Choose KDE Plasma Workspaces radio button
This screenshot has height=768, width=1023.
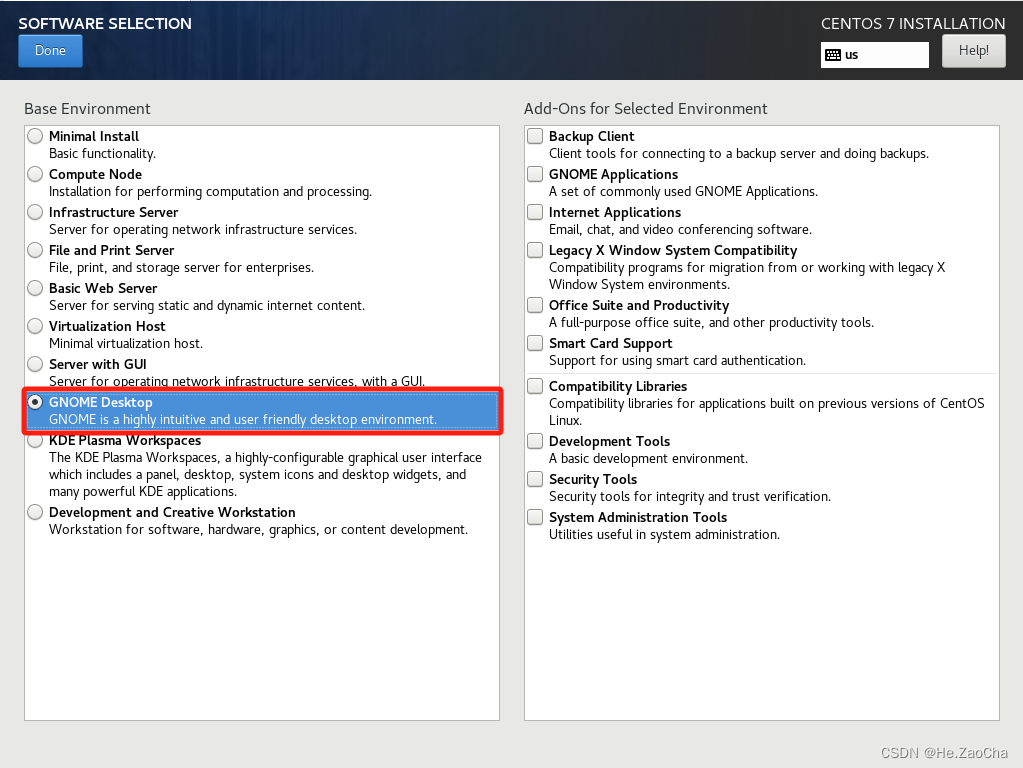pyautogui.click(x=35, y=441)
